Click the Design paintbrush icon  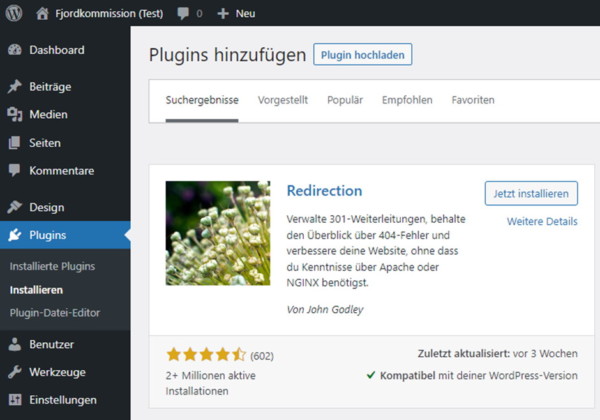pos(15,207)
